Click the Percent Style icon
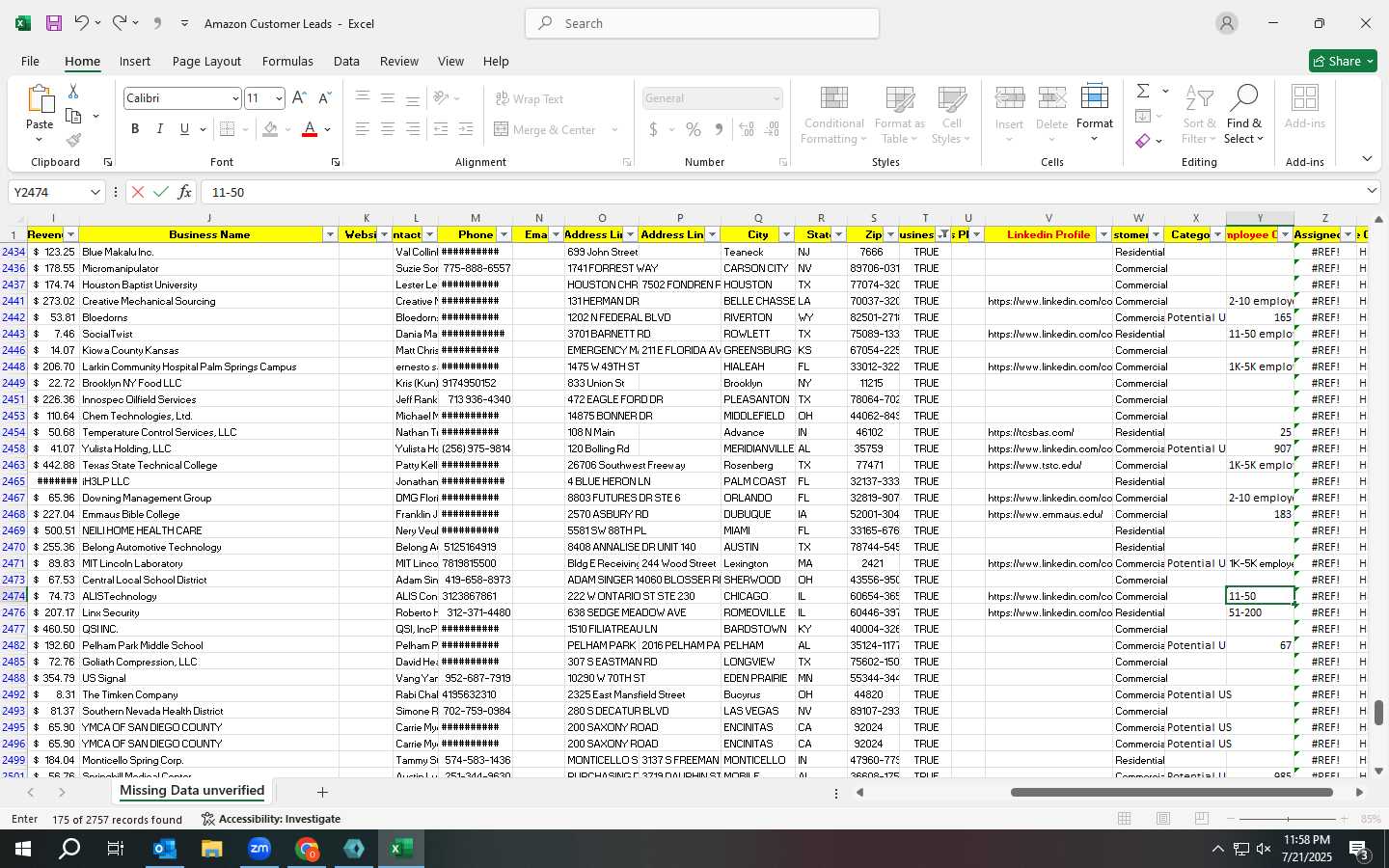Image resolution: width=1389 pixels, height=868 pixels. pos(694,129)
